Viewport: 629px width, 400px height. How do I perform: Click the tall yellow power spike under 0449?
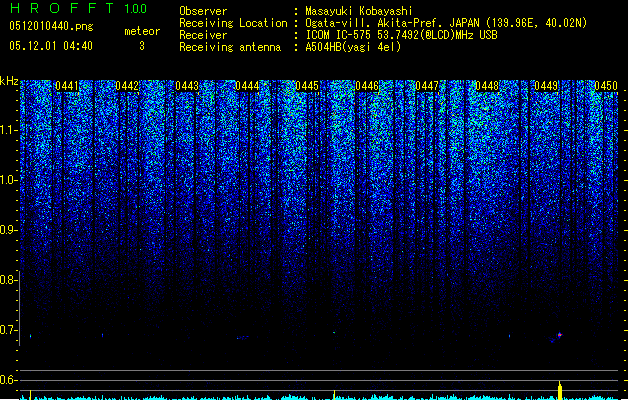[560, 390]
